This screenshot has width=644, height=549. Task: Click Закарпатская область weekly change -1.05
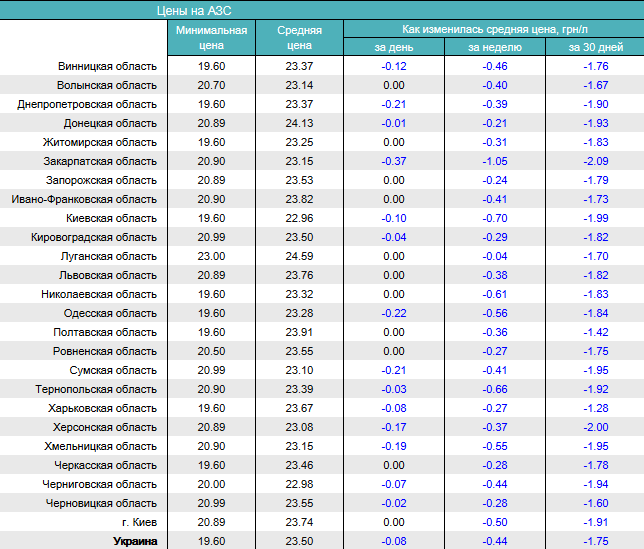(494, 161)
